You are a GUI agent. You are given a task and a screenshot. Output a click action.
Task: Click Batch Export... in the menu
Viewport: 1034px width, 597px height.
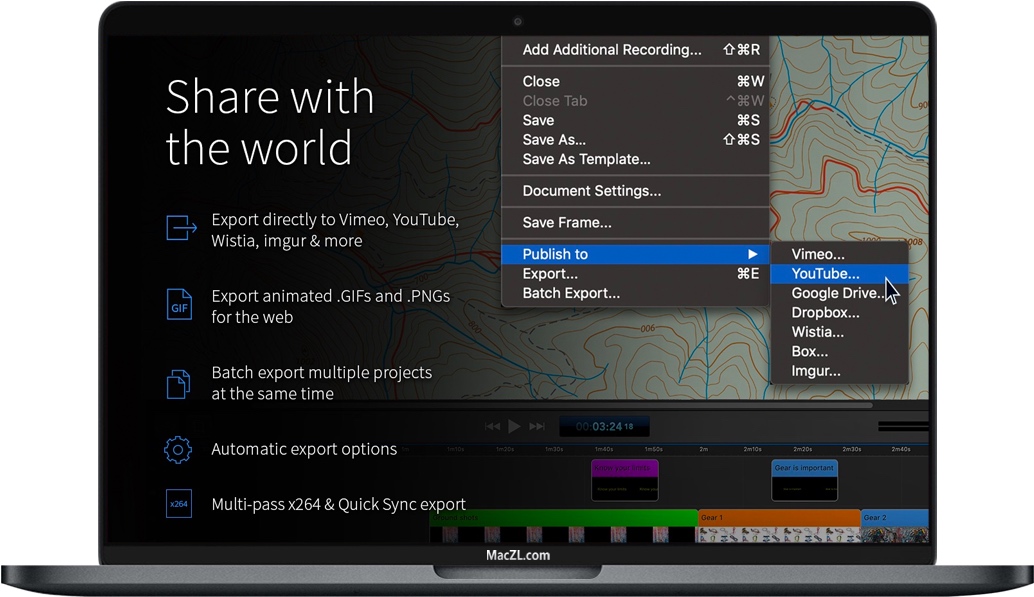click(571, 293)
